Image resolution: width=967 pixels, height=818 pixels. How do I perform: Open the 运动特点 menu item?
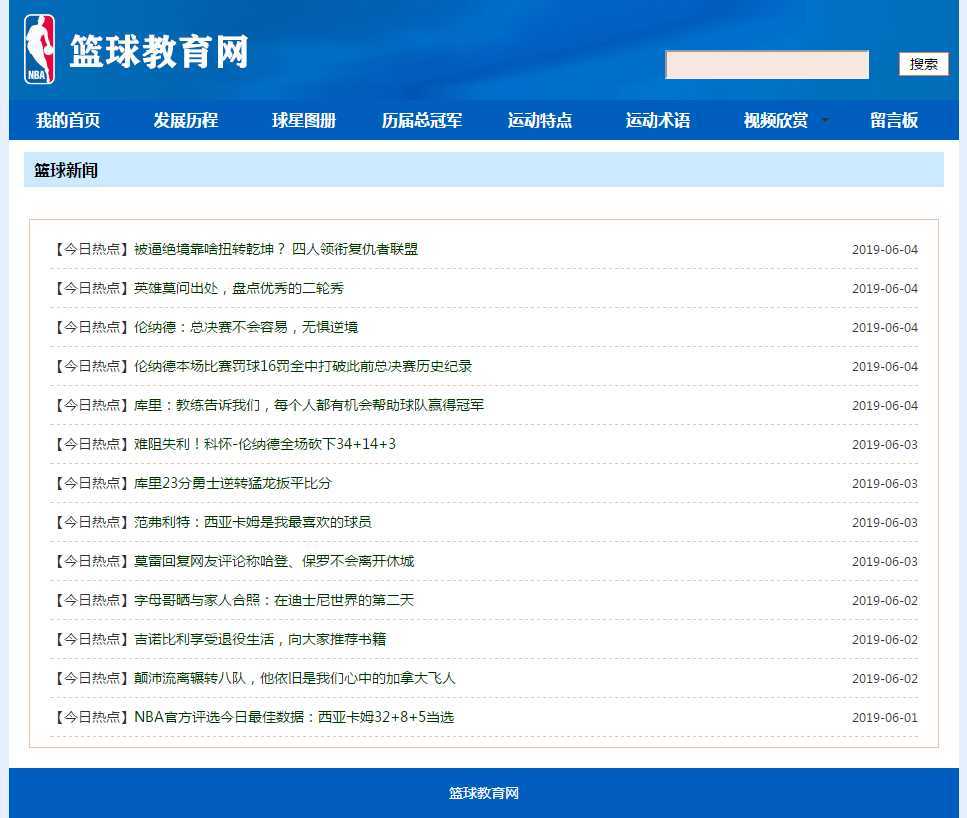(540, 121)
